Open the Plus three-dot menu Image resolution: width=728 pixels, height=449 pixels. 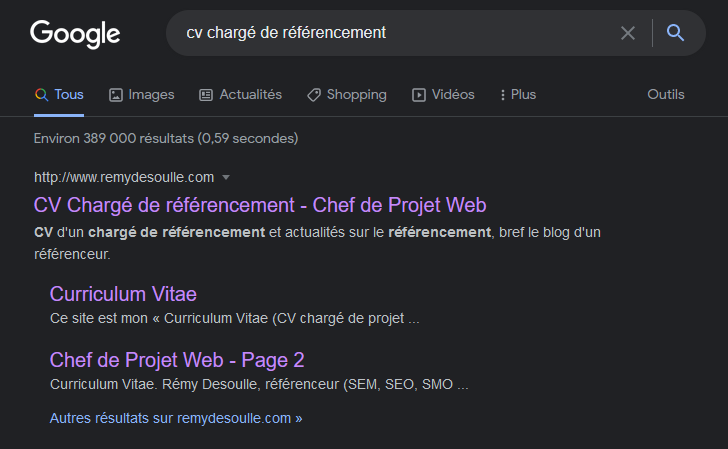(502, 95)
